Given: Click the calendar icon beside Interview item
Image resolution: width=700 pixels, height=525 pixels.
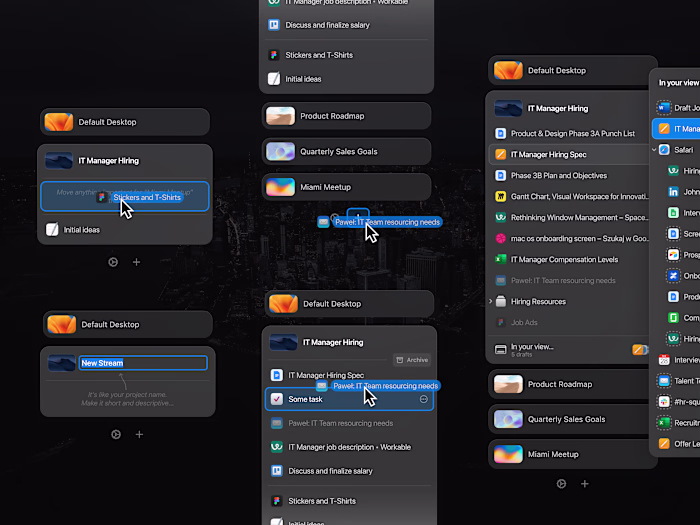Looking at the screenshot, I should click(664, 360).
